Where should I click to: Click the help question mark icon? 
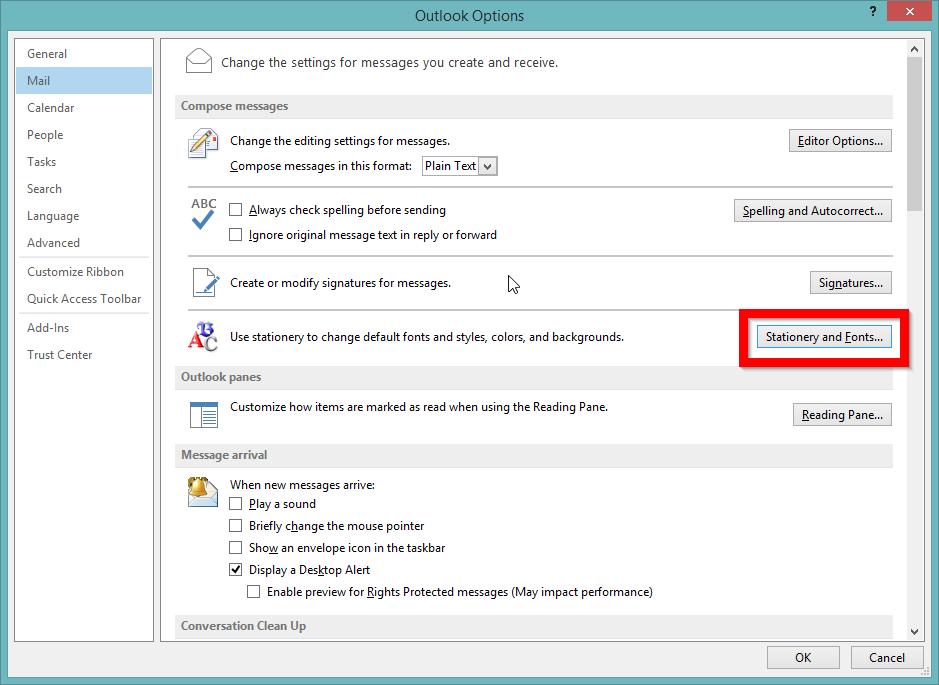tap(871, 11)
